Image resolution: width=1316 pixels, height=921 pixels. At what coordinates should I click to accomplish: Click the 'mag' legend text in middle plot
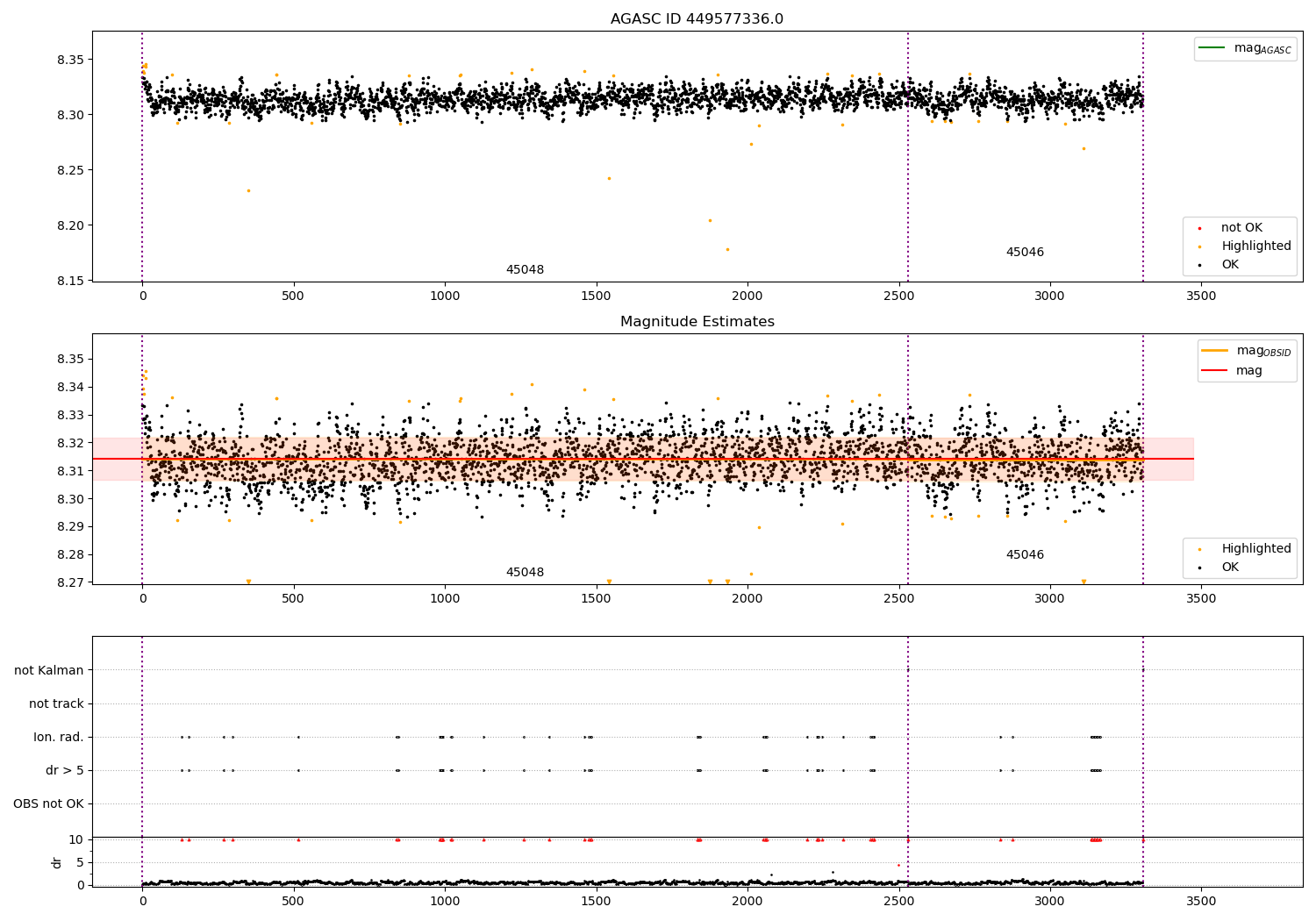point(1249,371)
